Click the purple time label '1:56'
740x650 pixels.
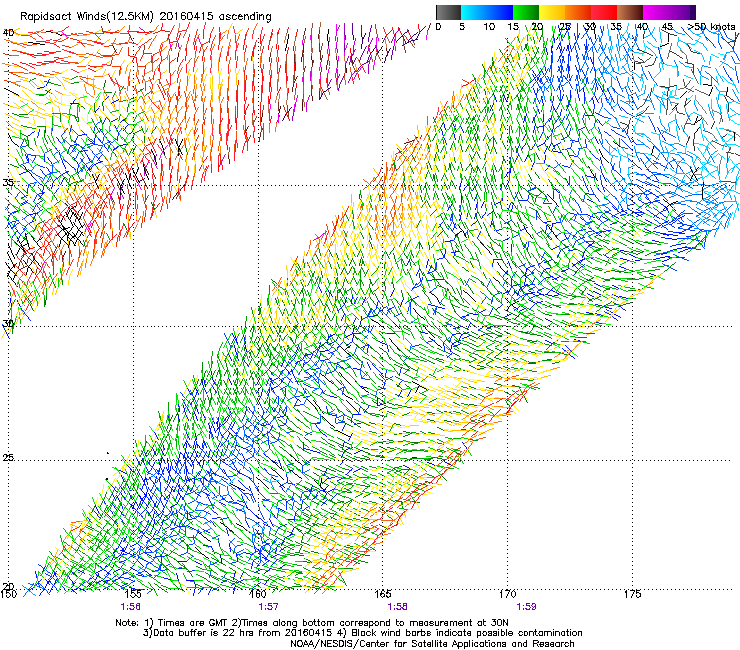coord(130,607)
